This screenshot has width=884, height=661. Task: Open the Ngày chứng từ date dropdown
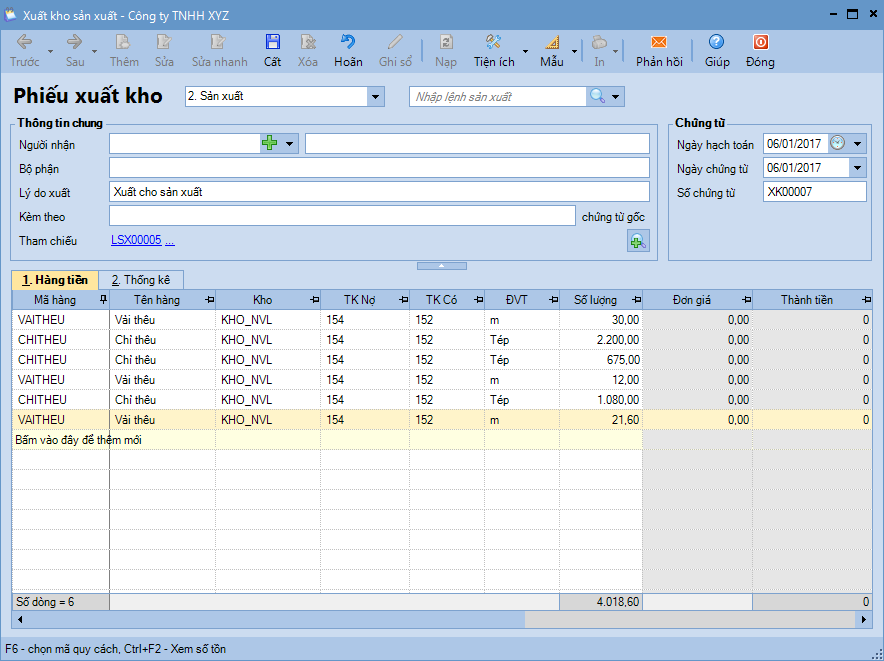click(x=857, y=168)
